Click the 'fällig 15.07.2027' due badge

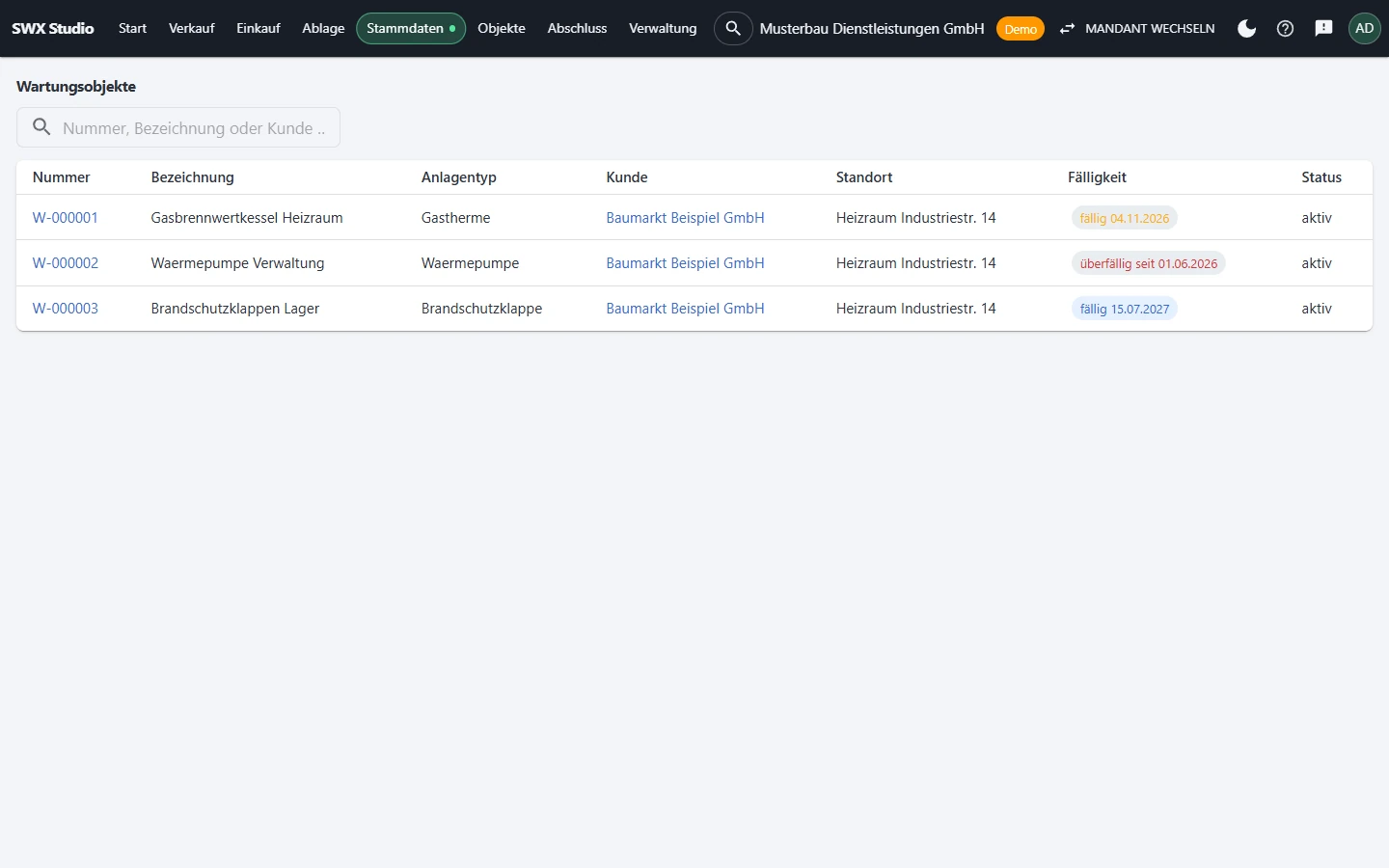pos(1124,309)
